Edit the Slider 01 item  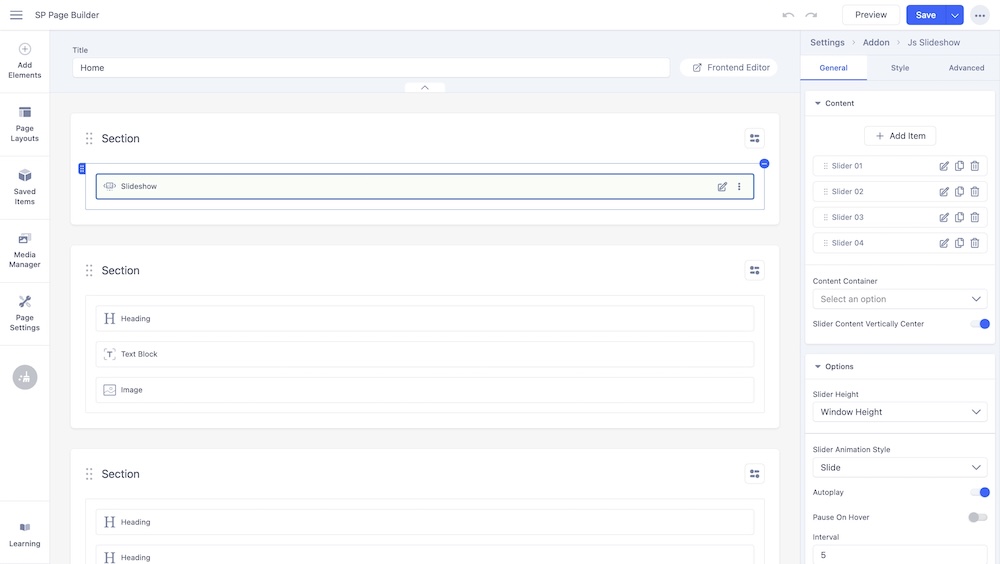[x=944, y=166]
